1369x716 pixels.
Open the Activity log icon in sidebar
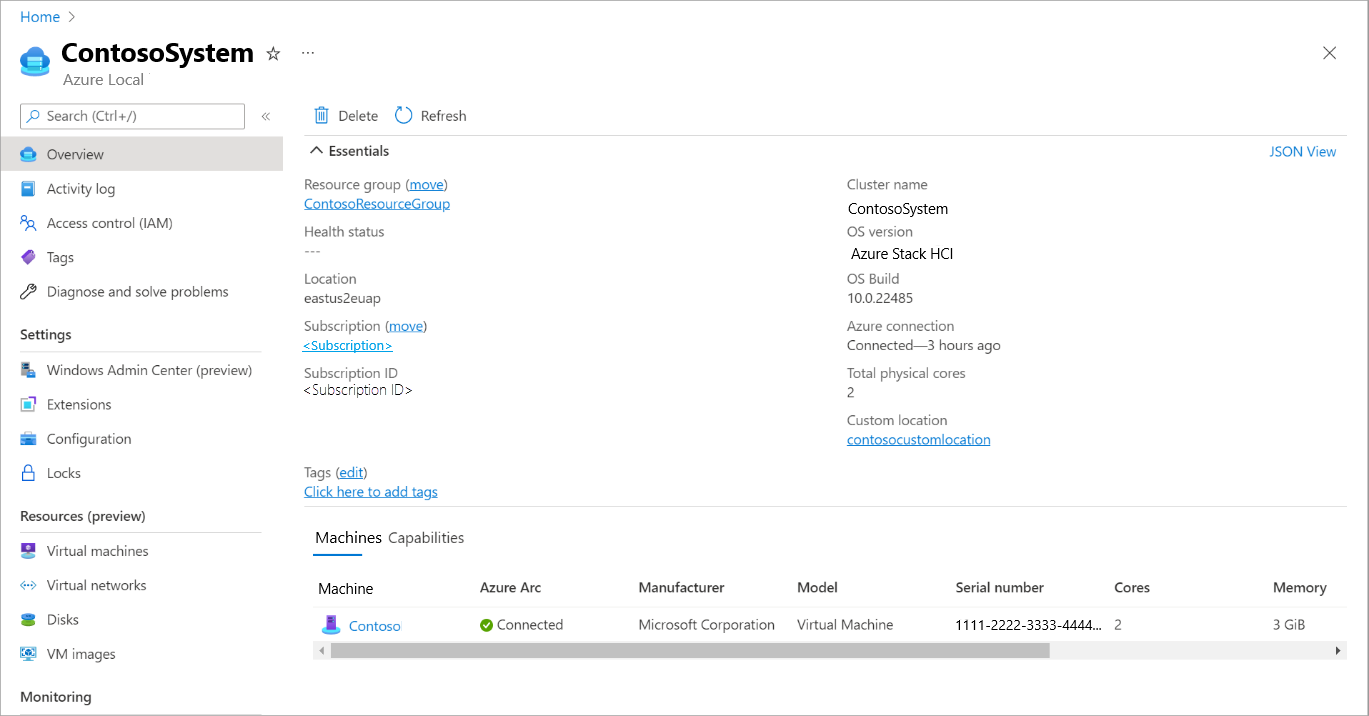[28, 189]
